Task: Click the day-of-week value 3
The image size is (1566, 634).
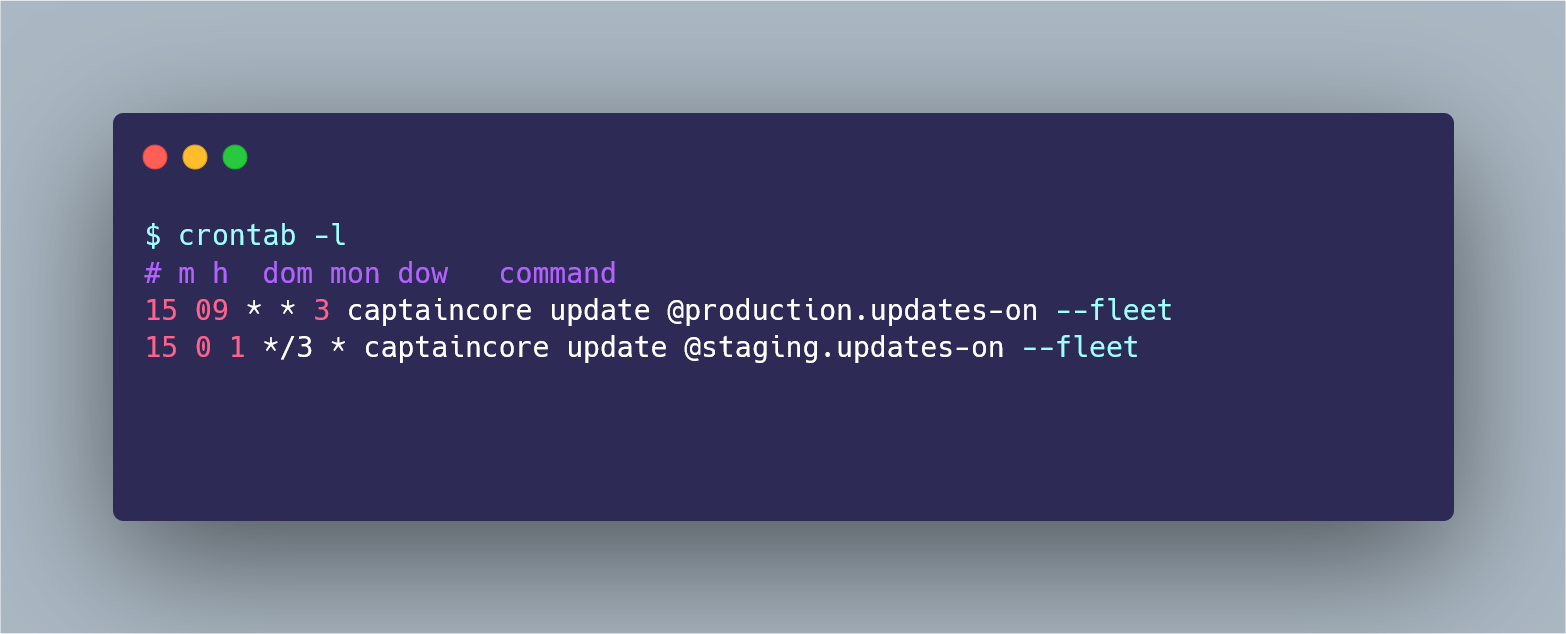Action: (x=322, y=311)
